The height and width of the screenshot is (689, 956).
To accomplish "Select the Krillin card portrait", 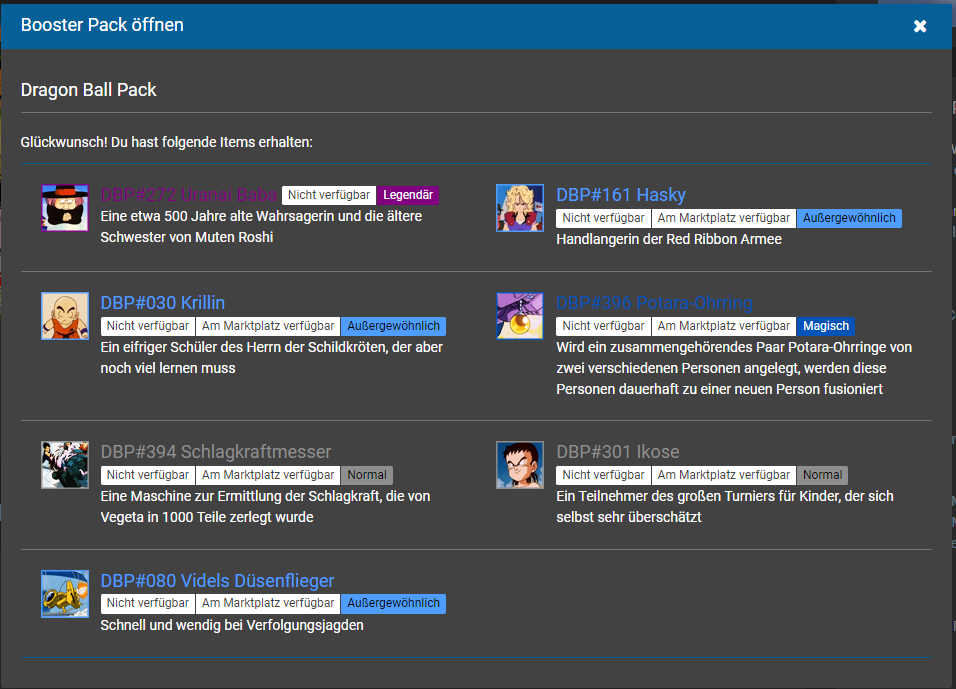I will 65,316.
